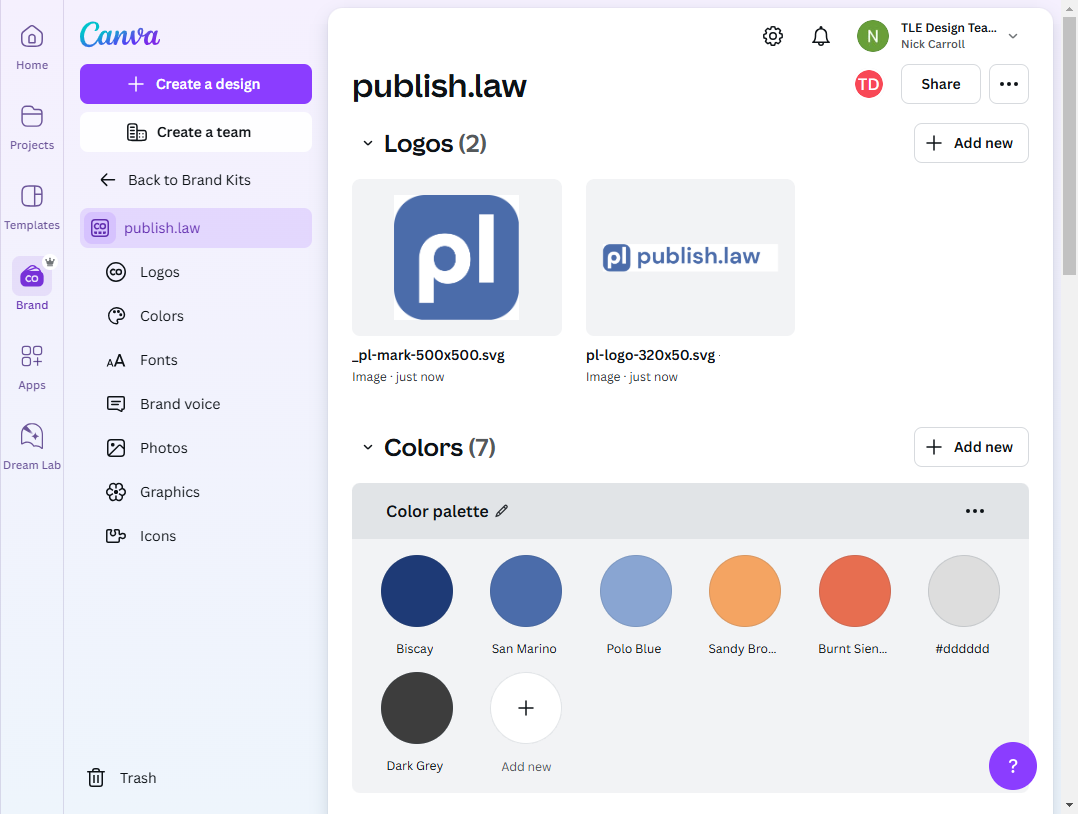The height and width of the screenshot is (814, 1078).
Task: Click the red TD member avatar
Action: 869,84
